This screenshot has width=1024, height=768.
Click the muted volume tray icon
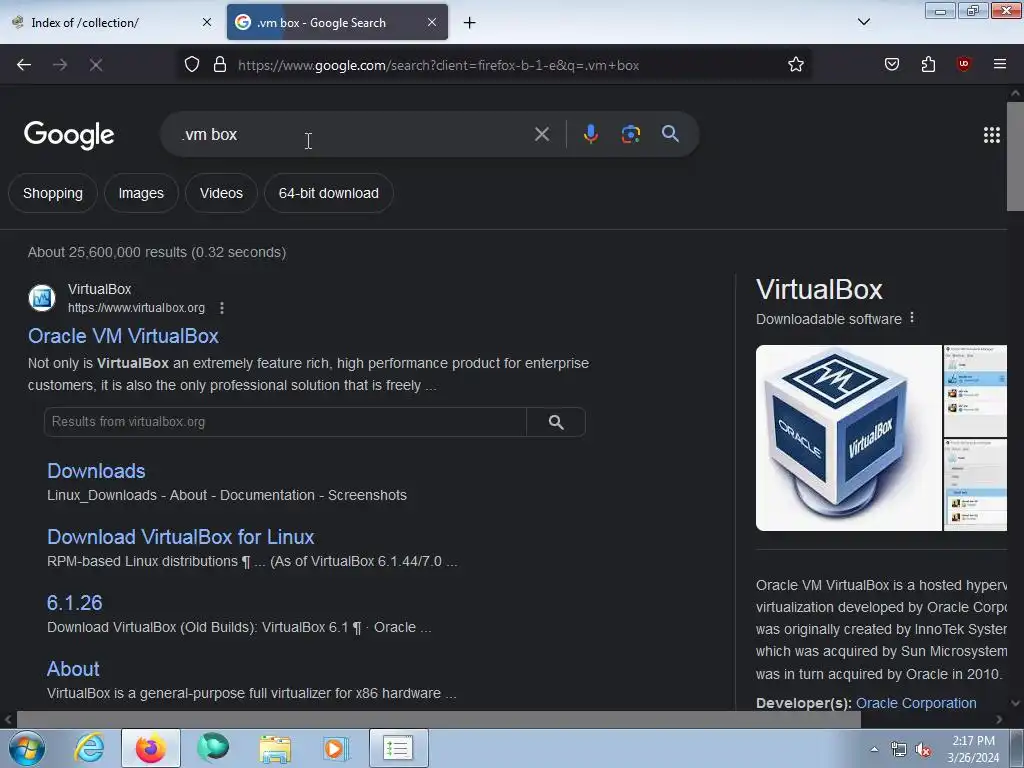[923, 750]
